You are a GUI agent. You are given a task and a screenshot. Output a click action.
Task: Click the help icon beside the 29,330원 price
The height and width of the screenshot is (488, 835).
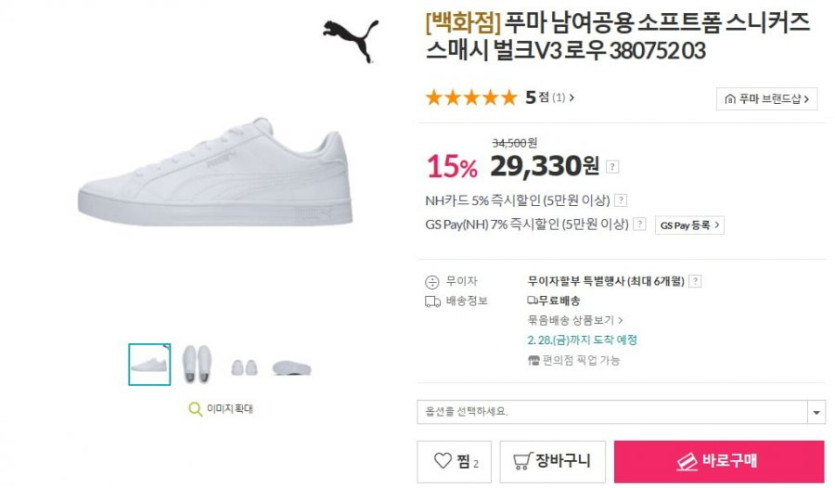613,167
